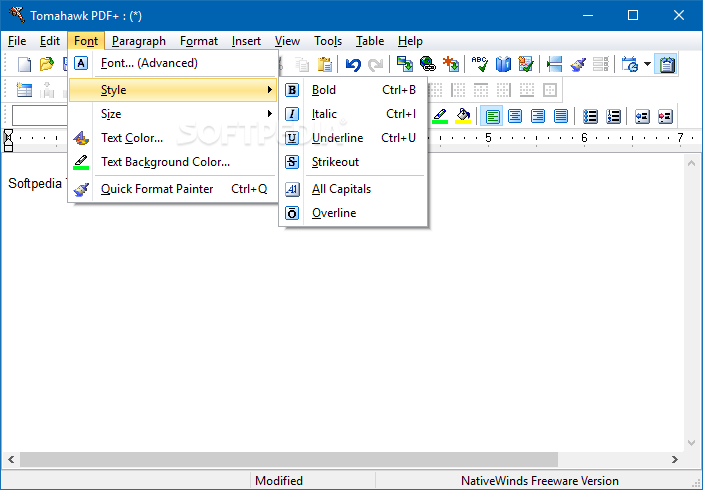Image resolution: width=703 pixels, height=490 pixels.
Task: Click scroll right arrow on horizontal scrollbar
Action: click(x=675, y=460)
